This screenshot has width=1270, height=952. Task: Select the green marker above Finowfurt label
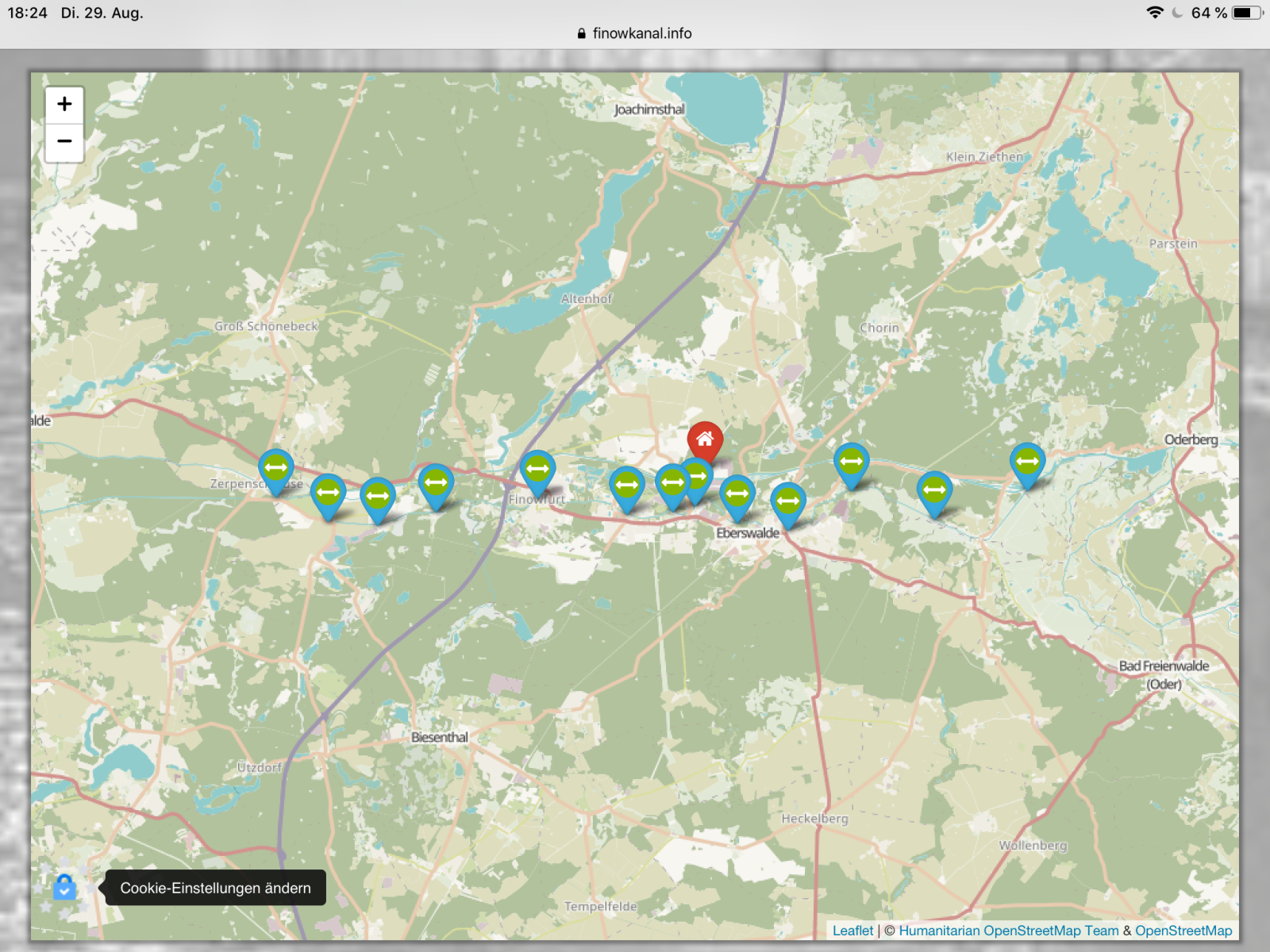tap(537, 470)
